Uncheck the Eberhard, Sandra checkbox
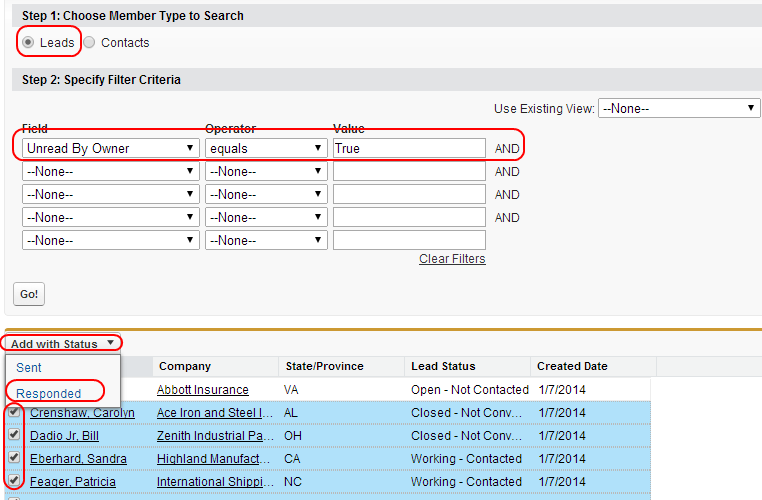The height and width of the screenshot is (500, 762). 14,457
